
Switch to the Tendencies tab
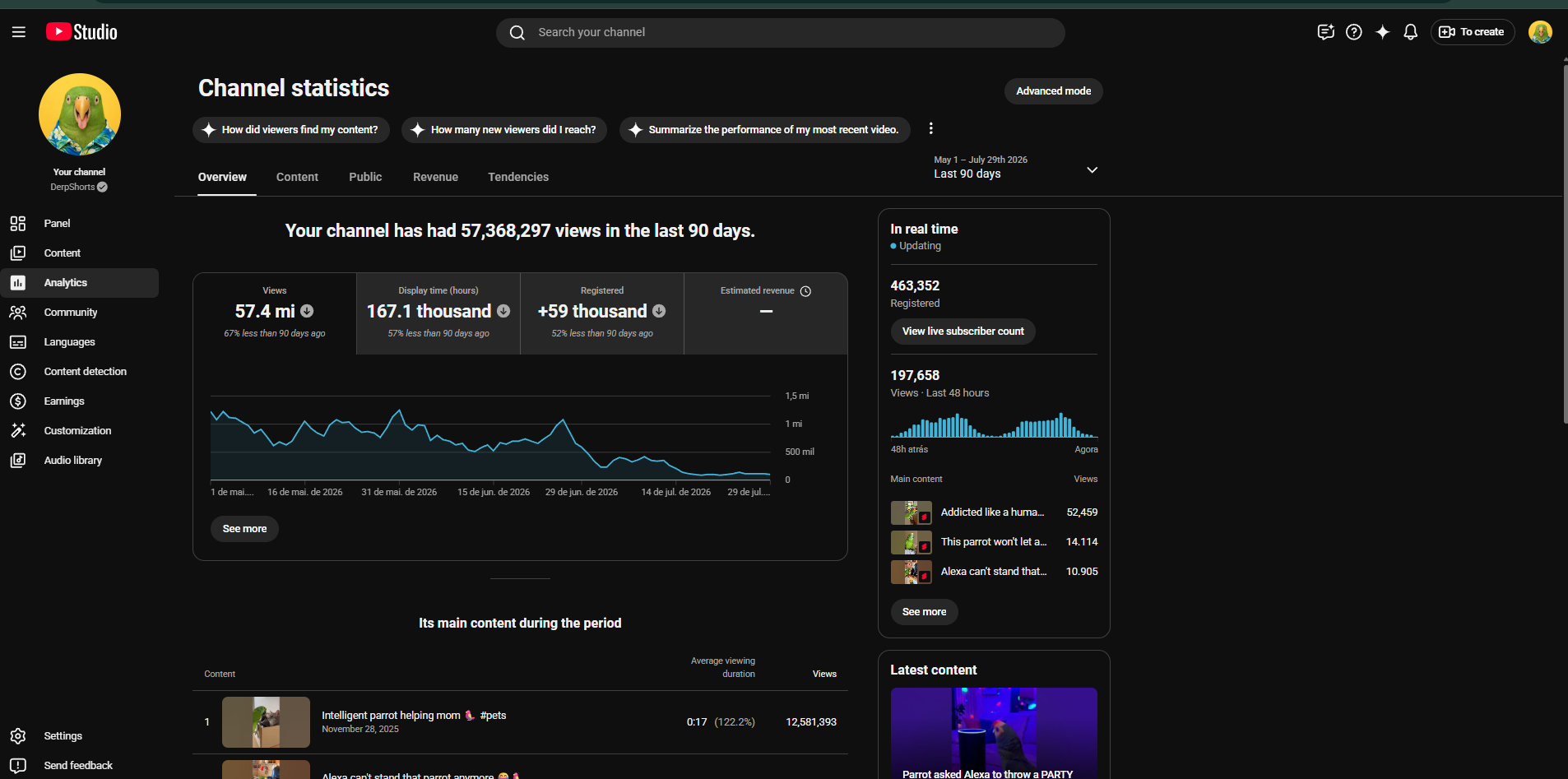(x=518, y=177)
